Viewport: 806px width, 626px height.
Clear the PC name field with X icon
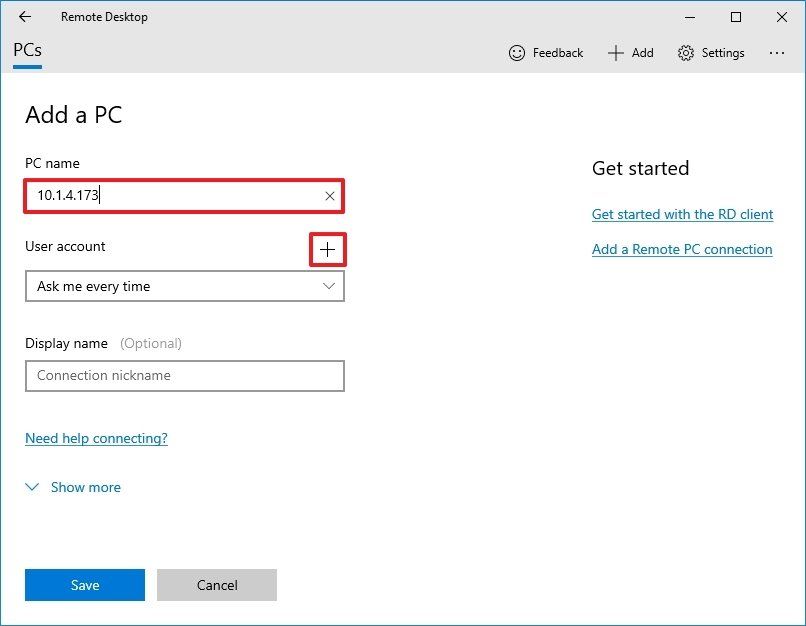point(329,196)
